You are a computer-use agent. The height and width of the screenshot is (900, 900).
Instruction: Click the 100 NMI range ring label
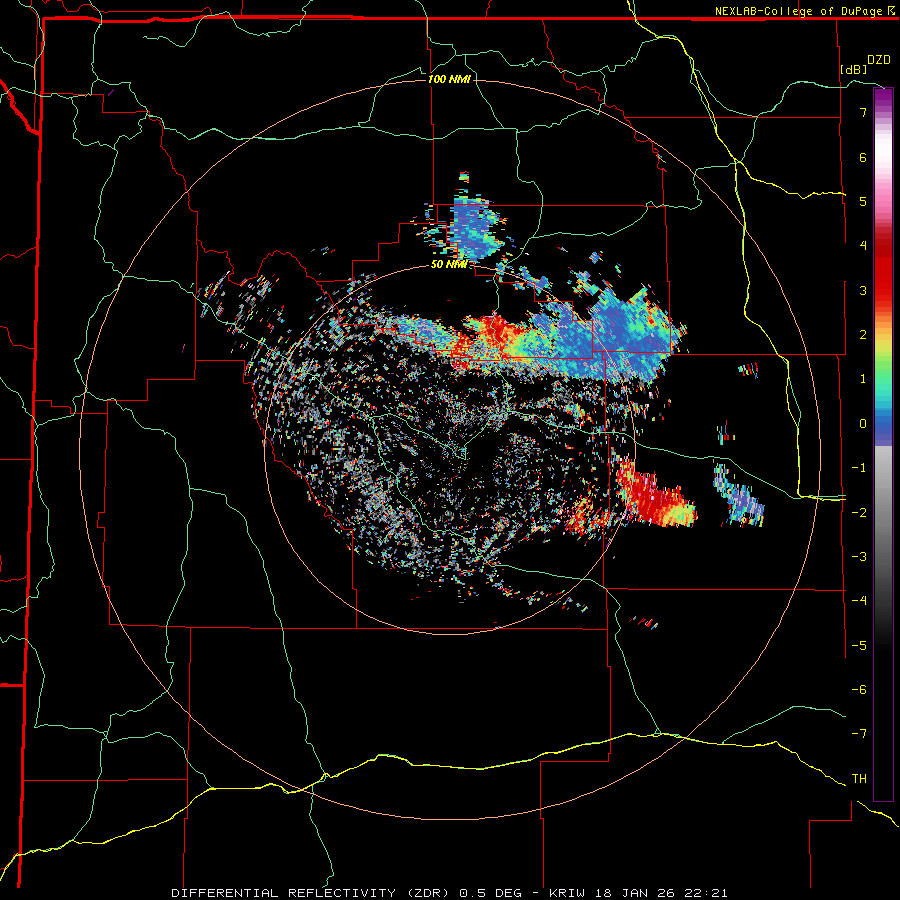tap(449, 79)
